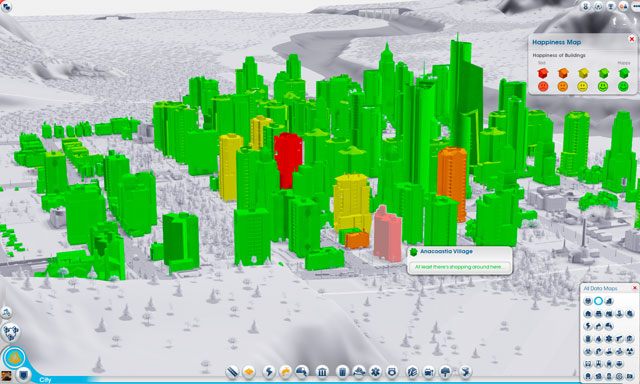
Task: Close the All Data Maps panel
Action: (635, 288)
